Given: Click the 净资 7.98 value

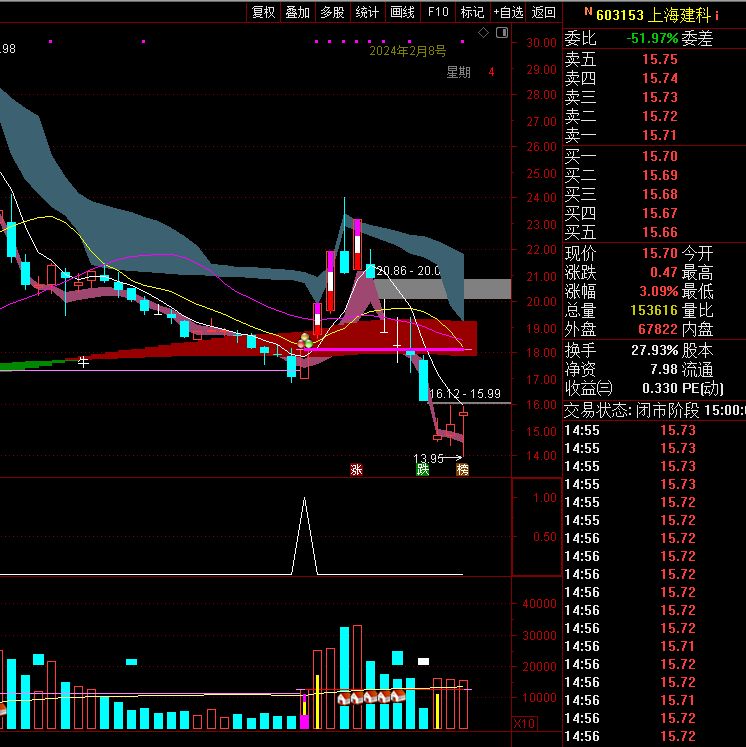Looking at the screenshot, I should pos(664,369).
